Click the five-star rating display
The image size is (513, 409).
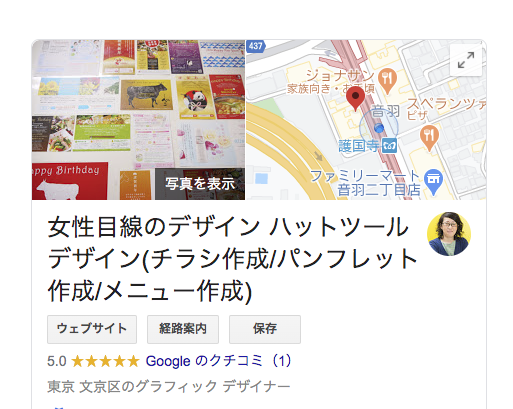tap(105, 361)
